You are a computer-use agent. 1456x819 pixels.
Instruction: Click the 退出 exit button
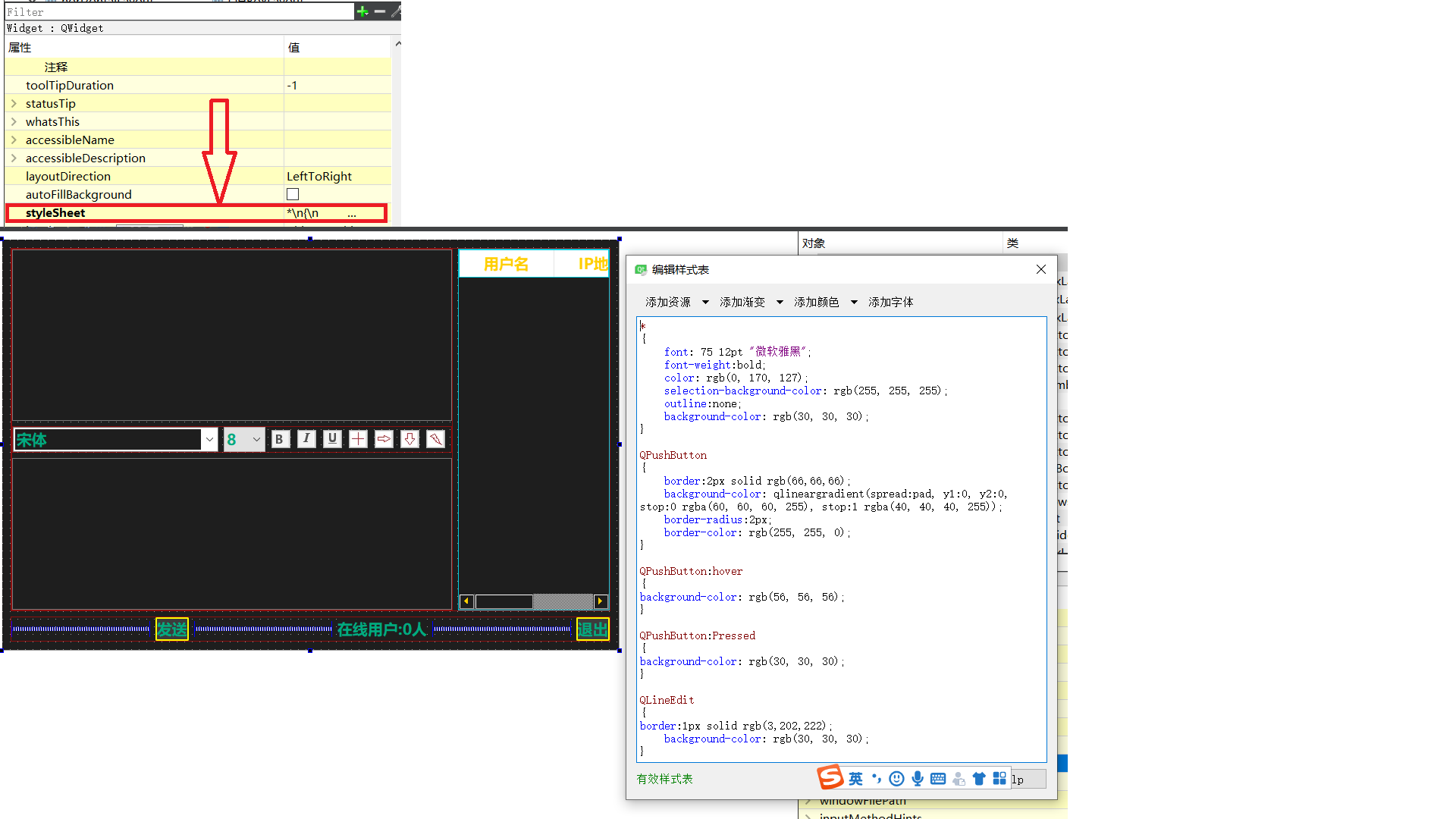(592, 629)
